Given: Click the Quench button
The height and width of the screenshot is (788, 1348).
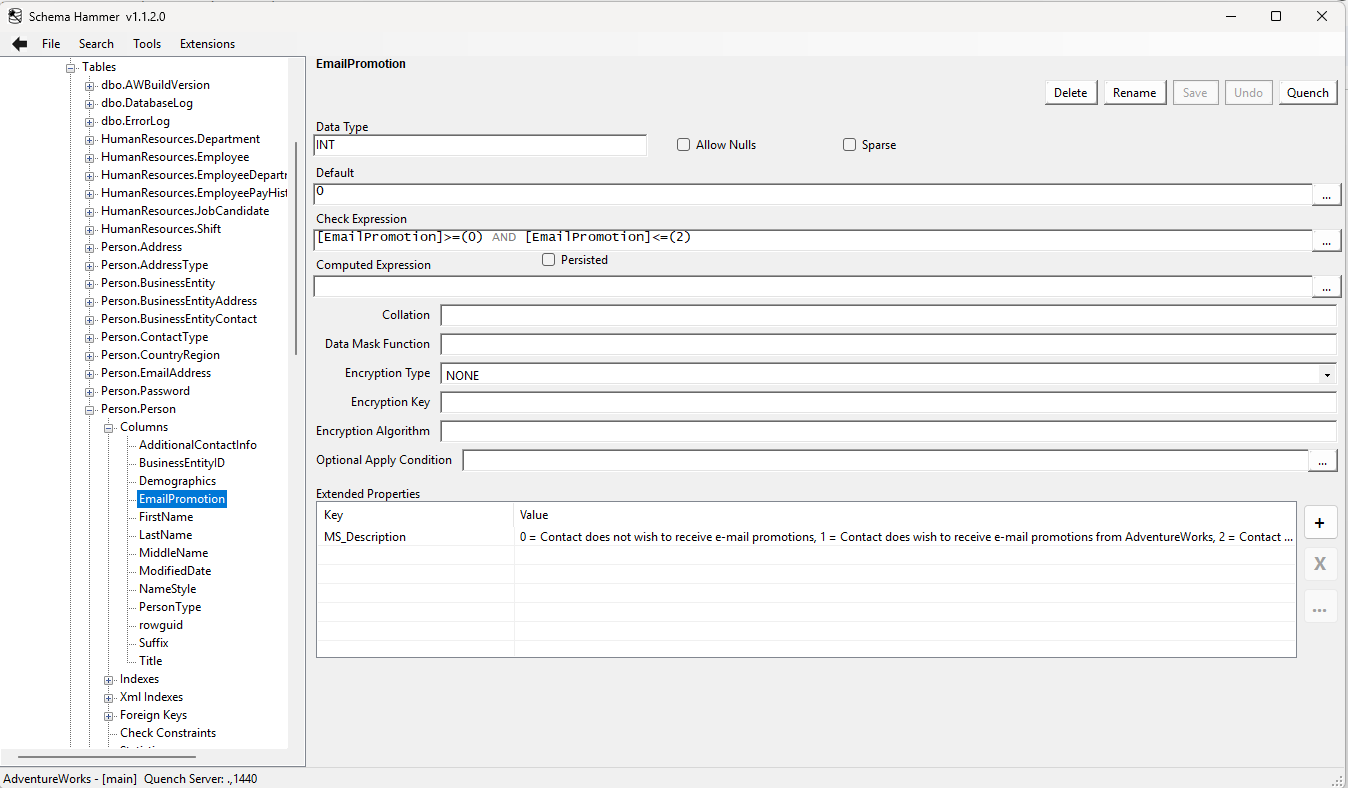Looking at the screenshot, I should pos(1307,92).
